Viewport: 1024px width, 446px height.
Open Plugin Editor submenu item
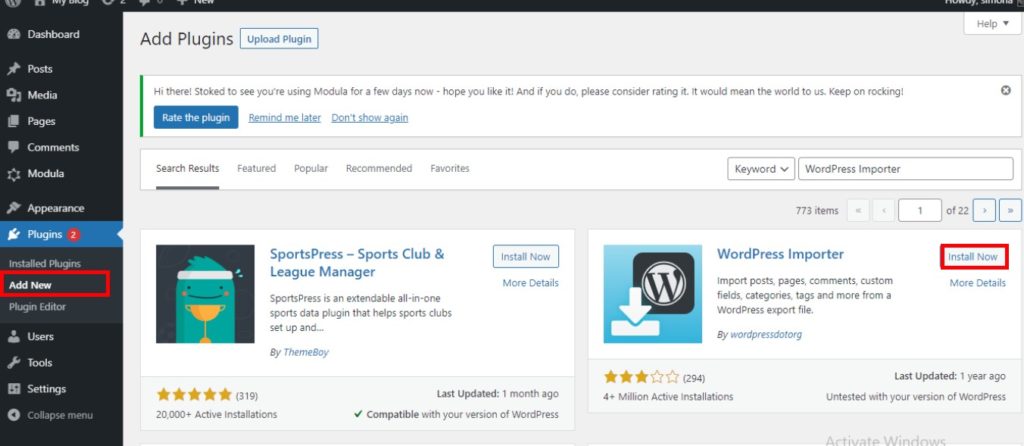coord(37,307)
